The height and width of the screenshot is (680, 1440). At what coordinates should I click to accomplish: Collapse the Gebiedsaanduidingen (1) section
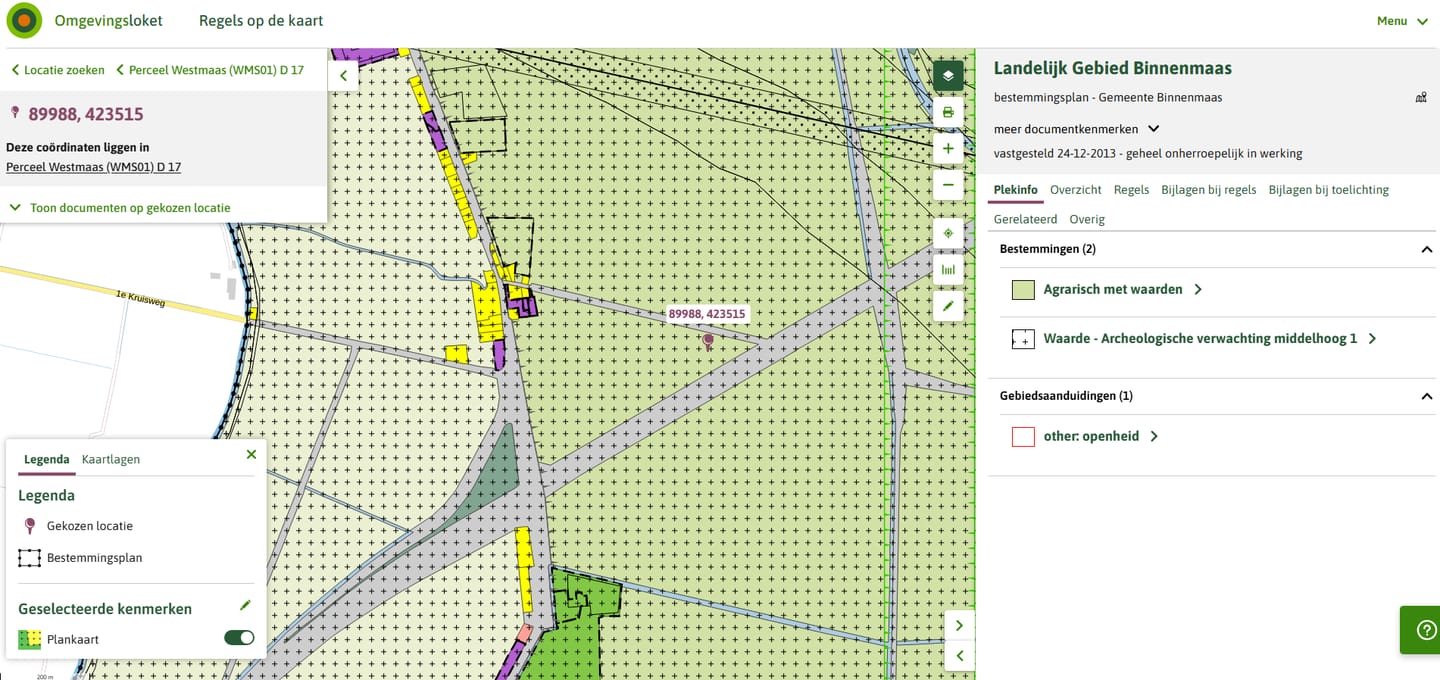coord(1427,396)
